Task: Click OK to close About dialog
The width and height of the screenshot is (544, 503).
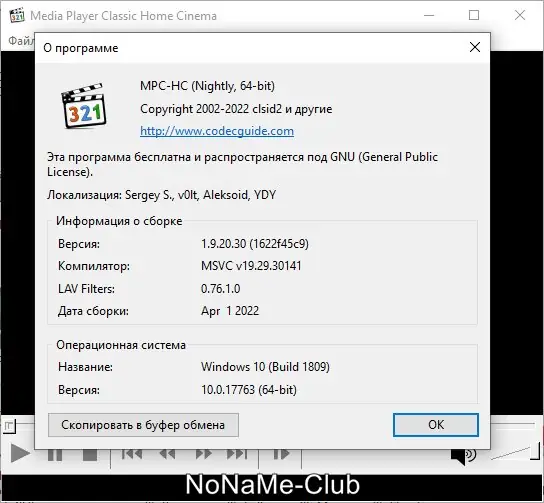Action: 436,425
